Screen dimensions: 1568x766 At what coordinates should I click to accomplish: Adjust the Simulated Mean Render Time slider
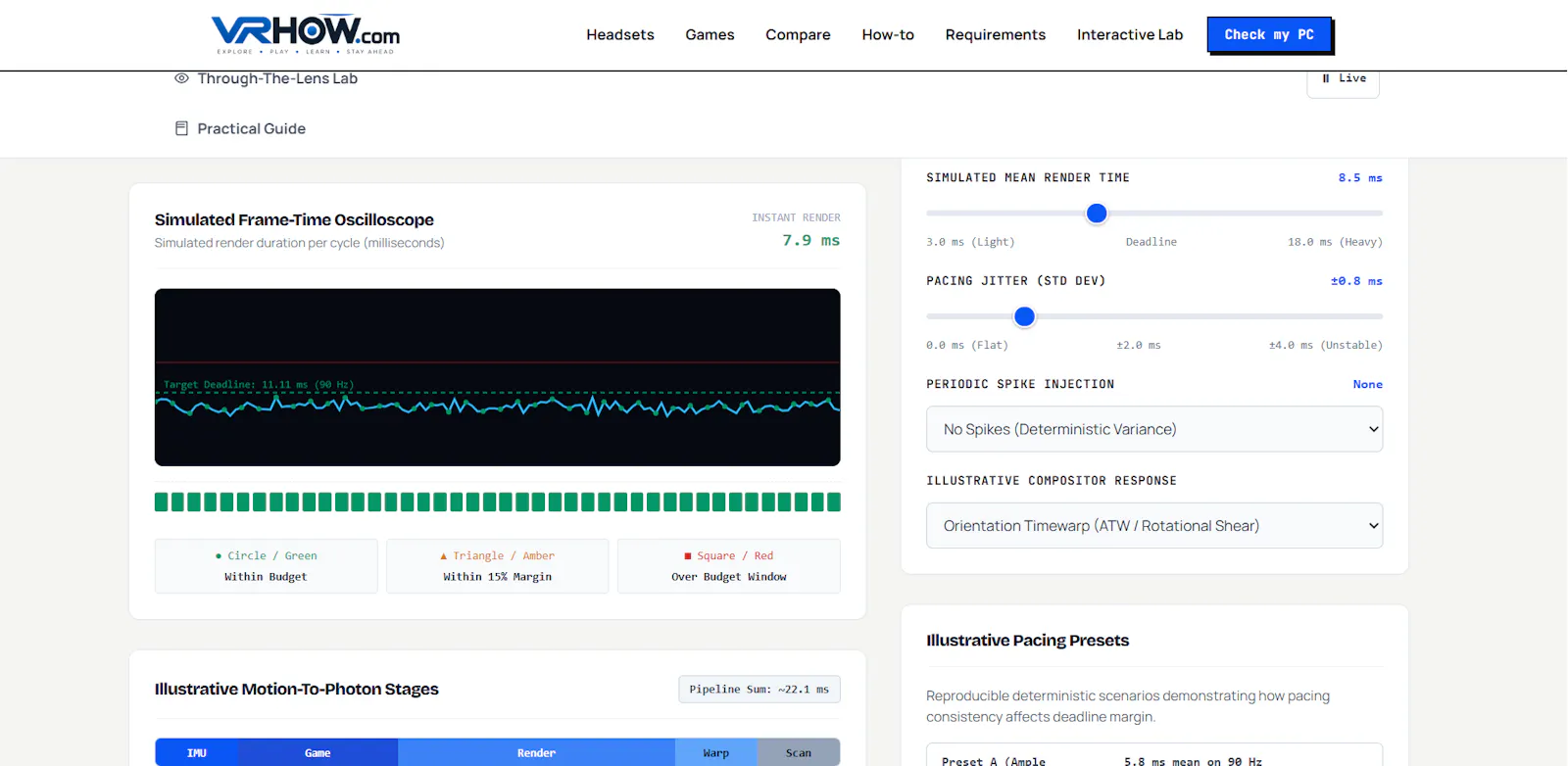[1154, 213]
